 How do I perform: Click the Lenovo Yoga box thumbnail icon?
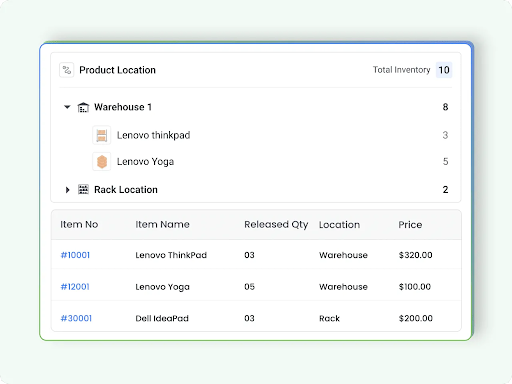(102, 162)
